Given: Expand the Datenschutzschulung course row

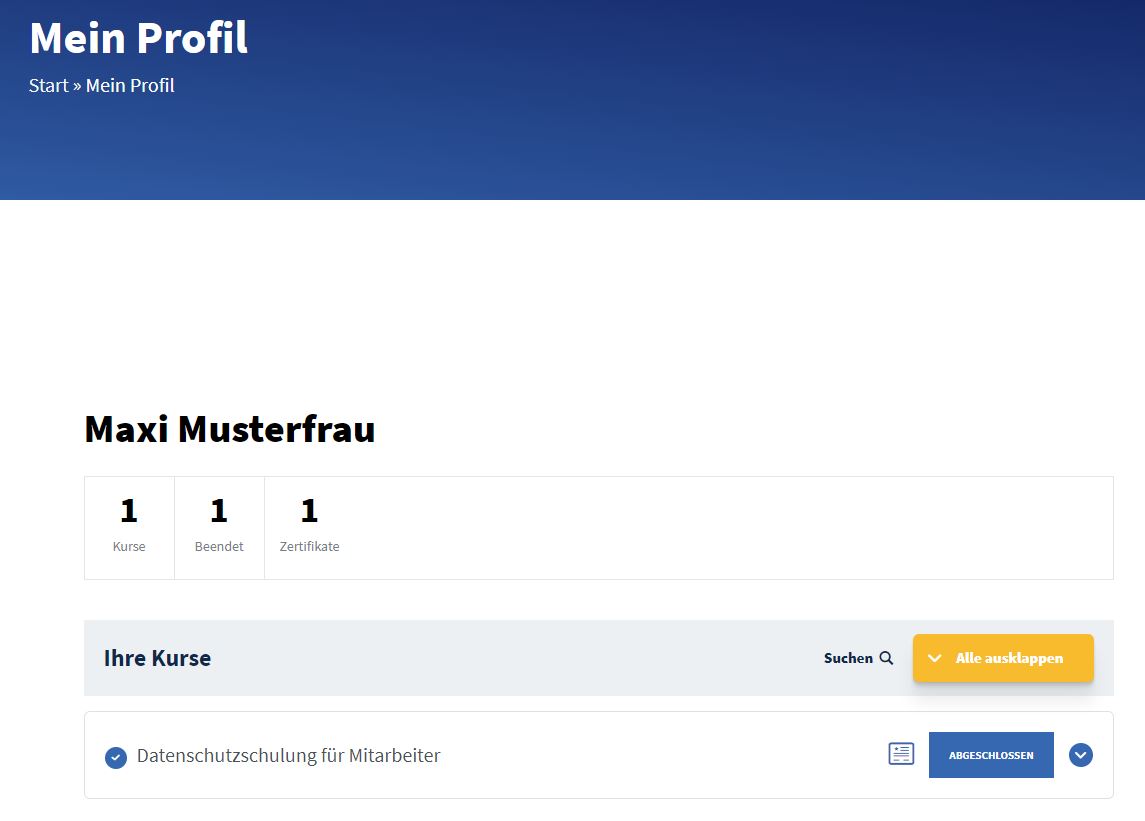Looking at the screenshot, I should 1080,755.
